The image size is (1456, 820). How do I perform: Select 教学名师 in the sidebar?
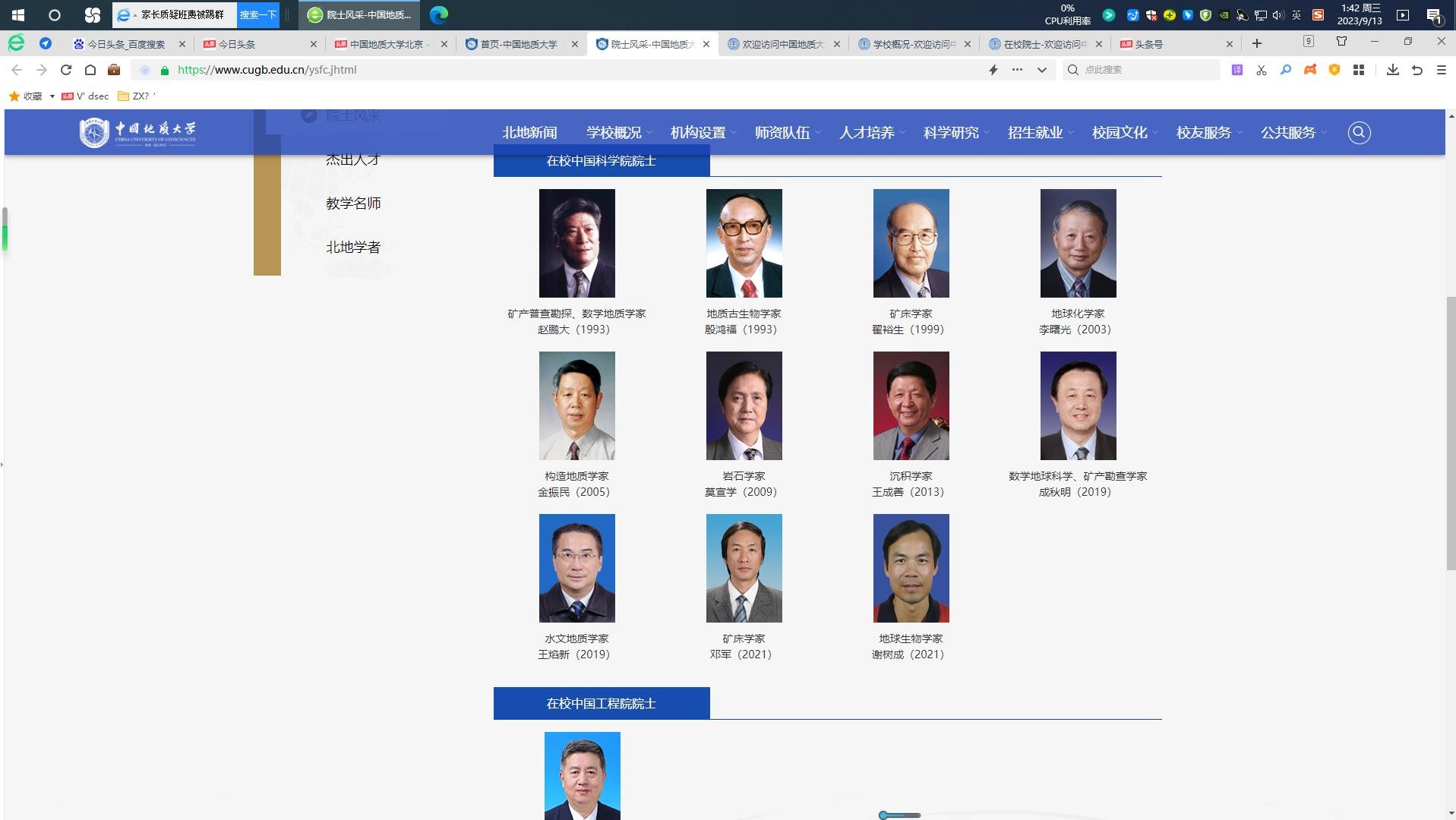coord(353,203)
